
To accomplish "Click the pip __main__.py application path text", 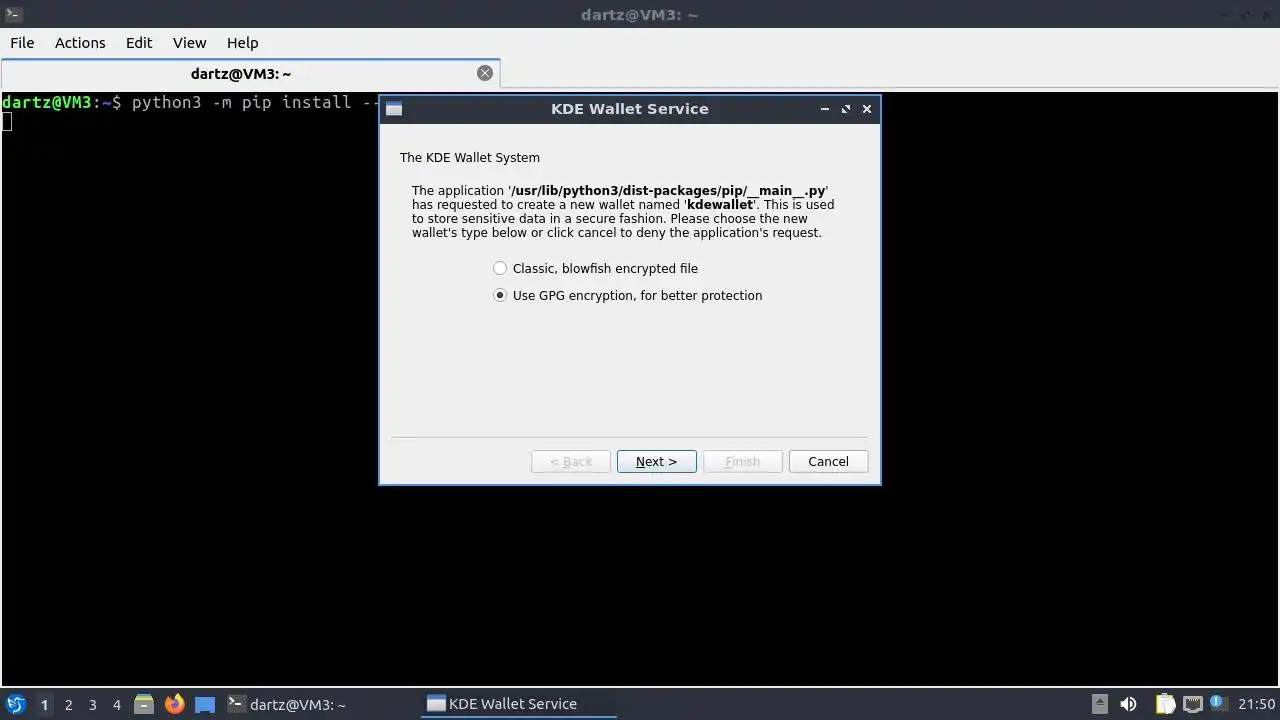I will click(669, 190).
